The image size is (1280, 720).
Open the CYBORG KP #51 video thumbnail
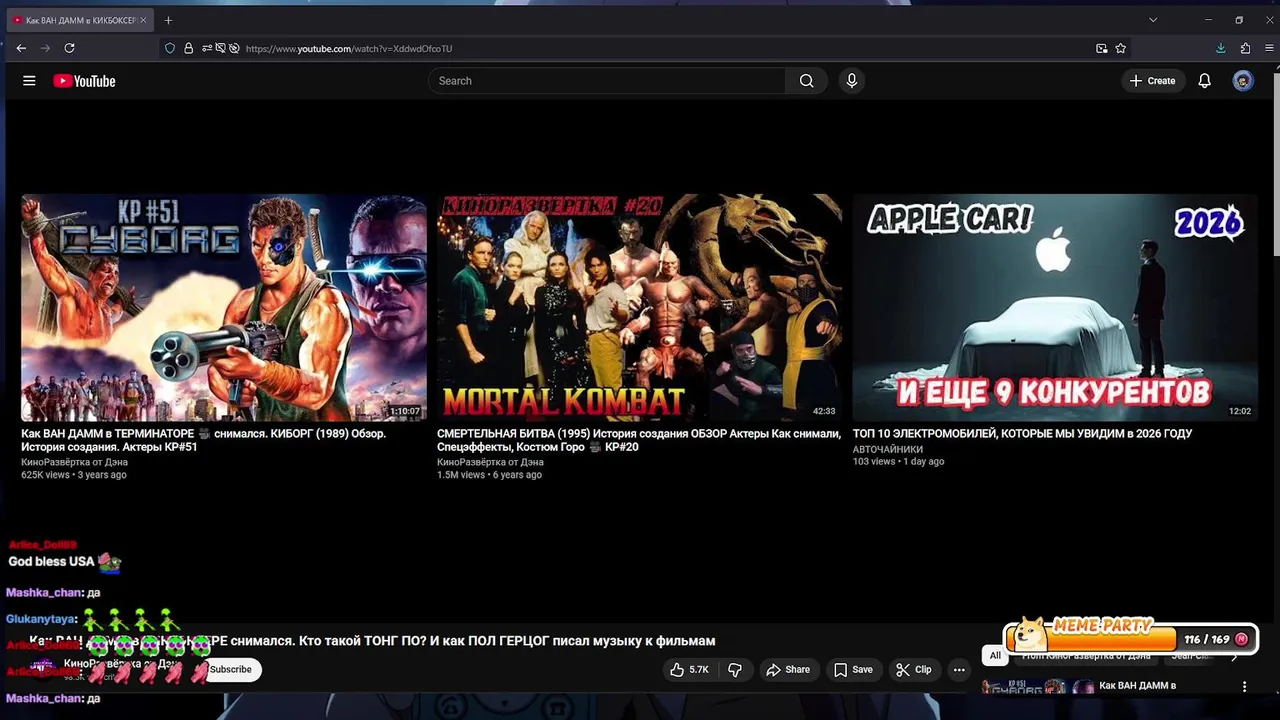224,307
